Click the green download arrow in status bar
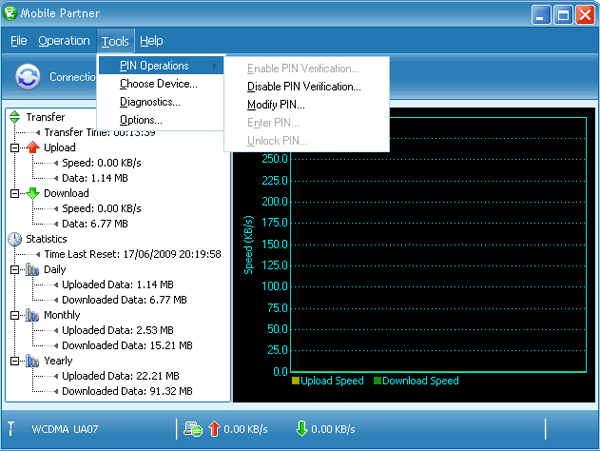 (x=302, y=429)
